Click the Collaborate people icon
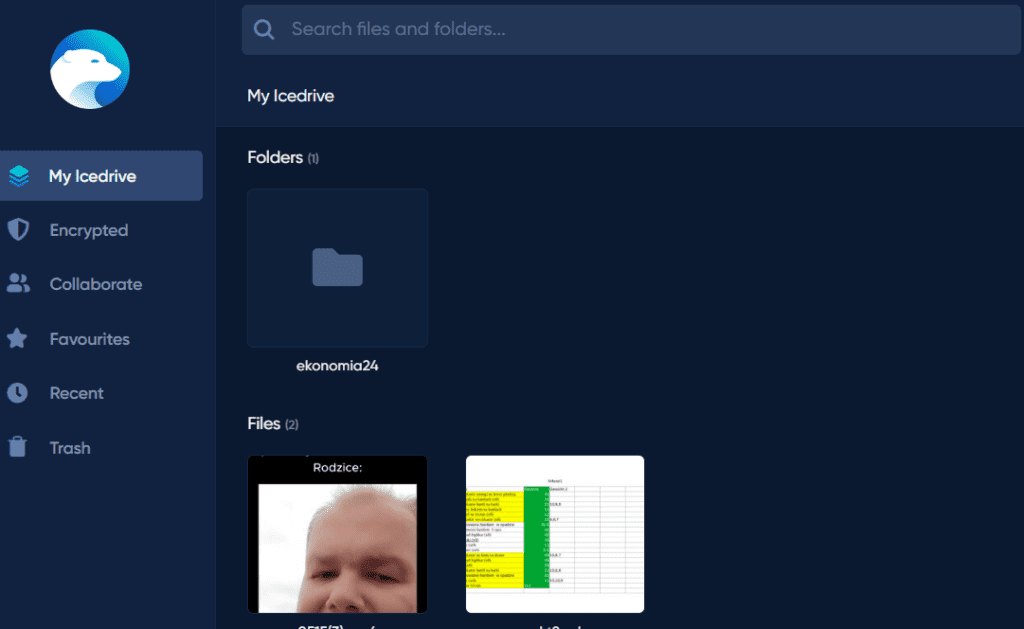This screenshot has height=629, width=1024. 18,284
